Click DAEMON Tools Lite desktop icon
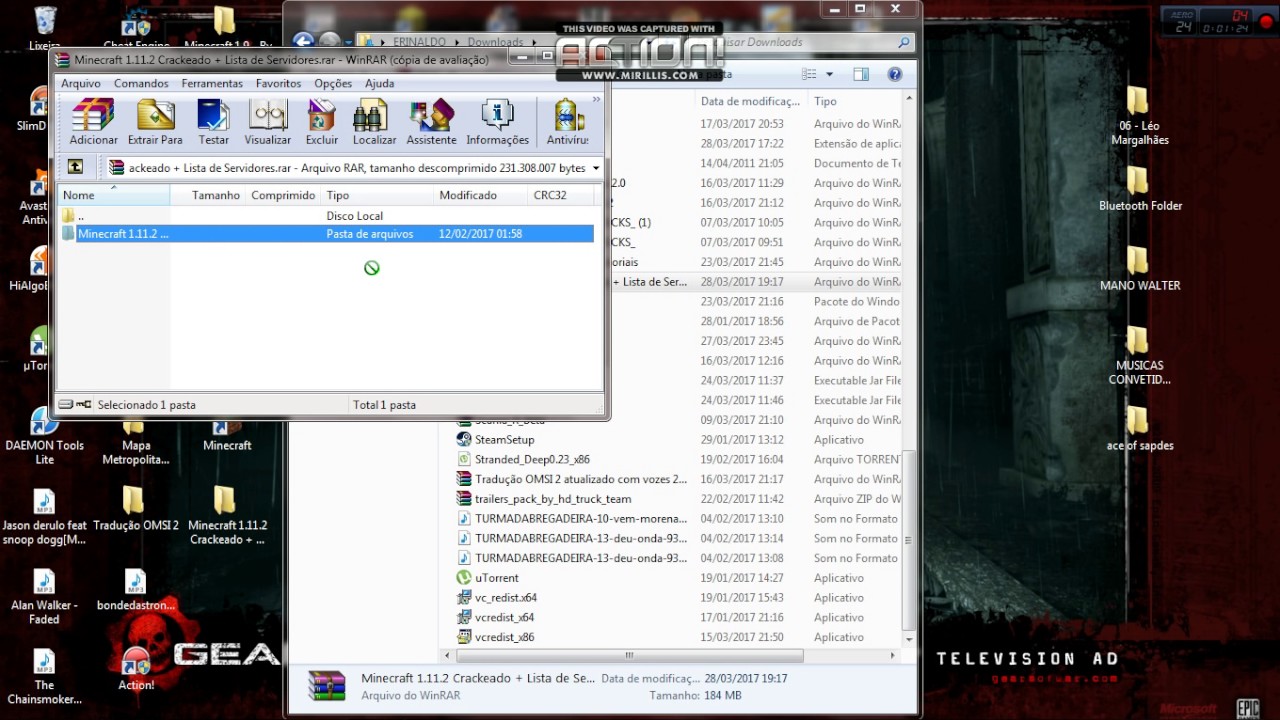 pyautogui.click(x=44, y=437)
